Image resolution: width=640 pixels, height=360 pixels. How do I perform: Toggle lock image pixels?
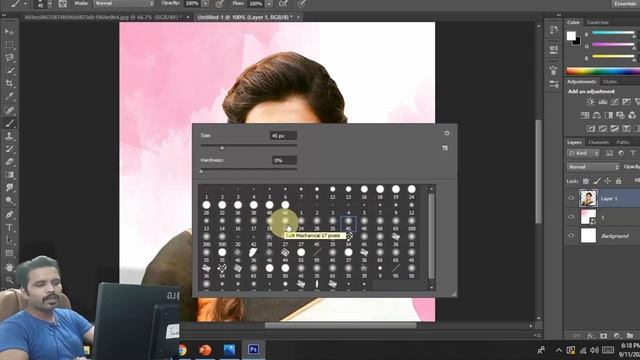pos(597,181)
